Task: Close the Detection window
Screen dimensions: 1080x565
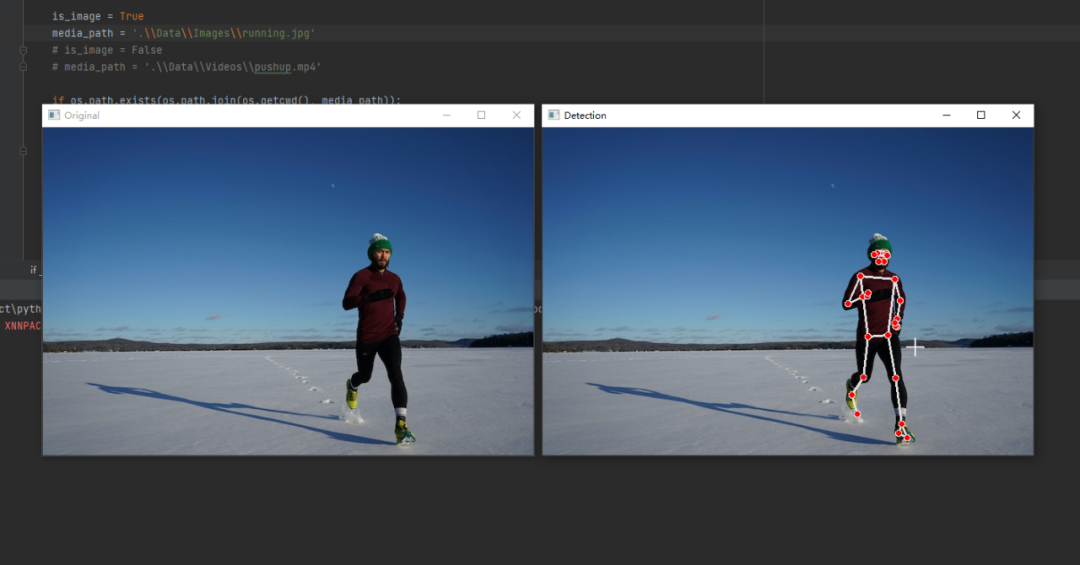Action: point(1016,115)
